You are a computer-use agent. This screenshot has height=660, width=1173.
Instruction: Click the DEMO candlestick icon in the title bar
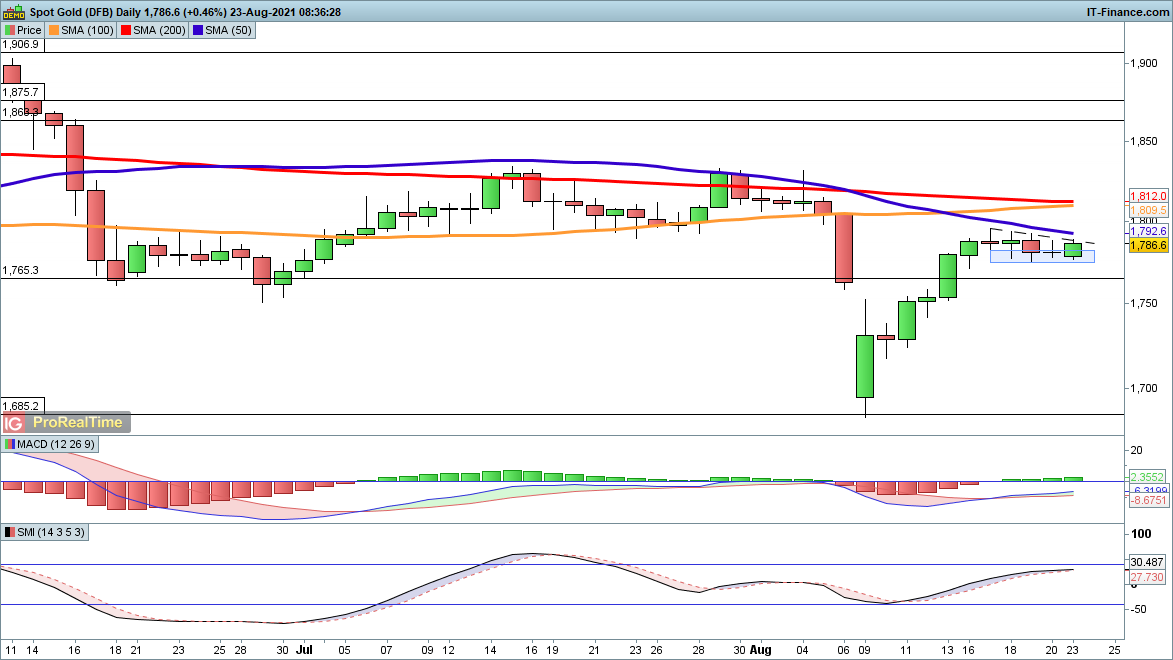(11, 11)
